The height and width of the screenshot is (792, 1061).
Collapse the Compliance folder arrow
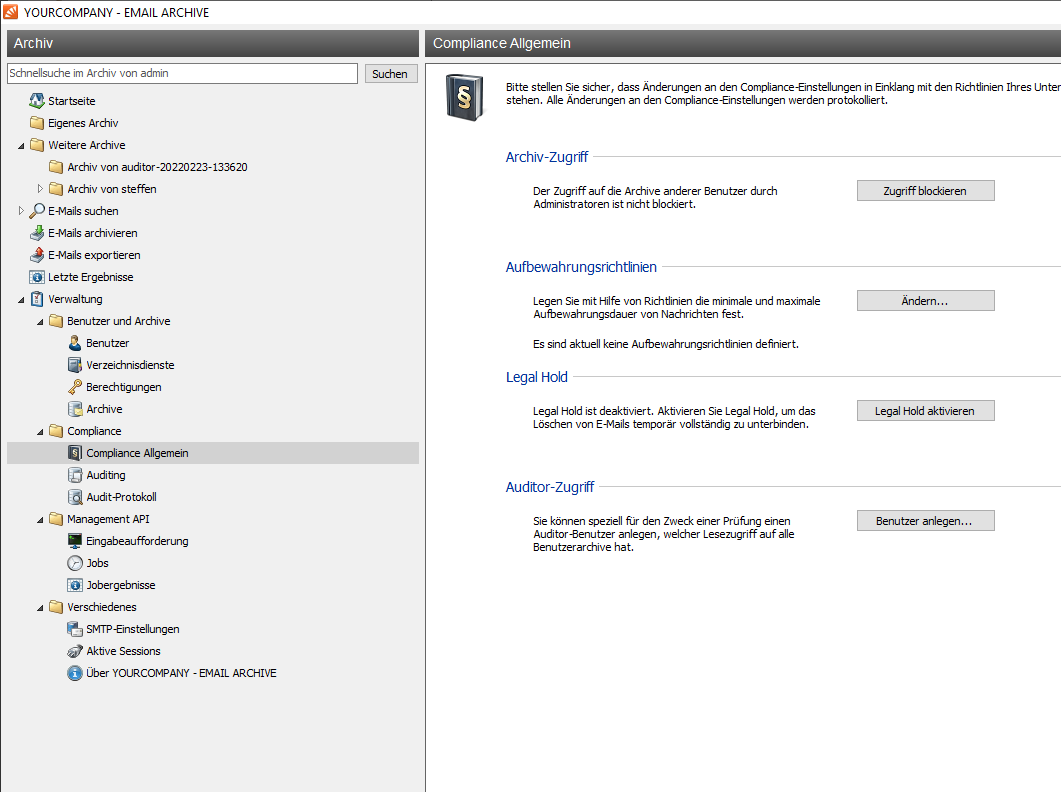pos(41,431)
